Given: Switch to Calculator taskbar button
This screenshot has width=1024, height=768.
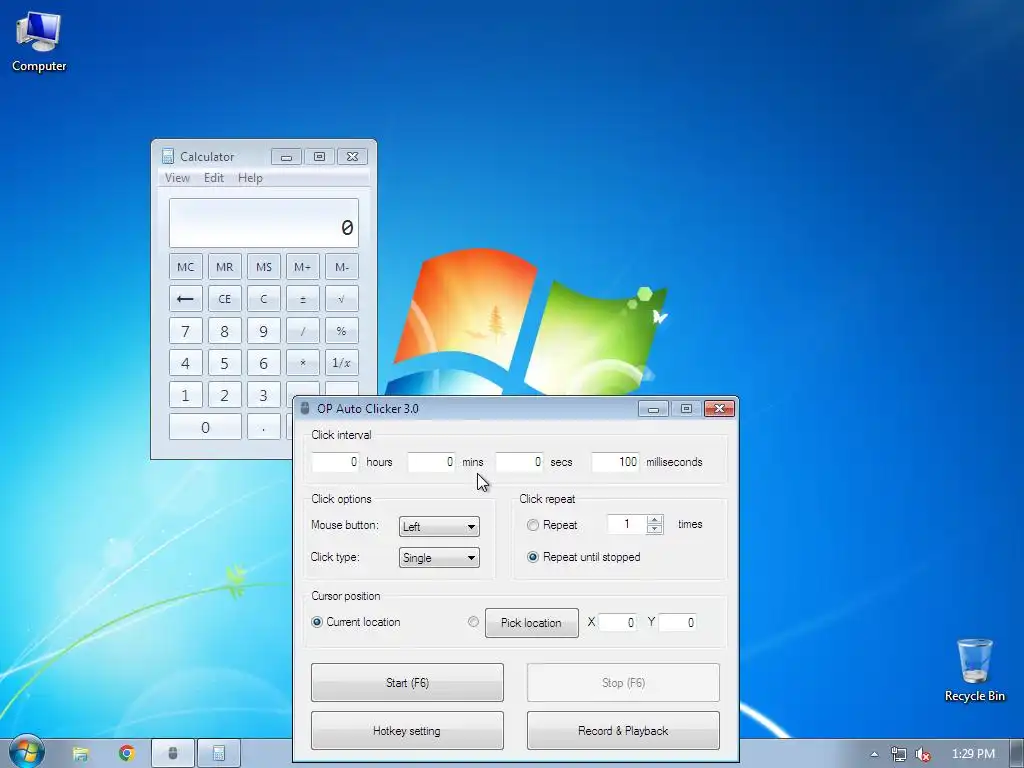Looking at the screenshot, I should 219,754.
